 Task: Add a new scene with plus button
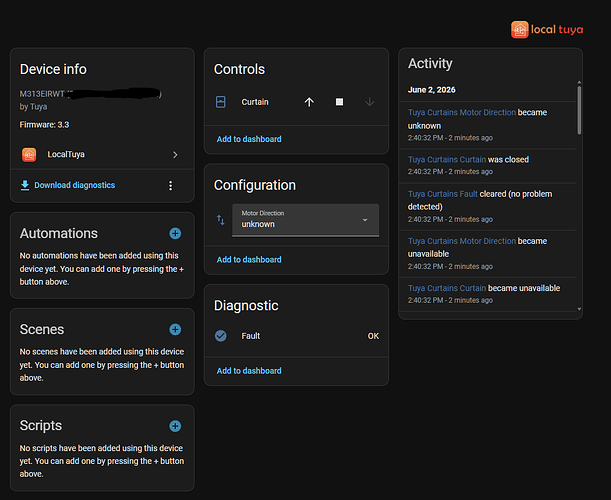coord(175,330)
